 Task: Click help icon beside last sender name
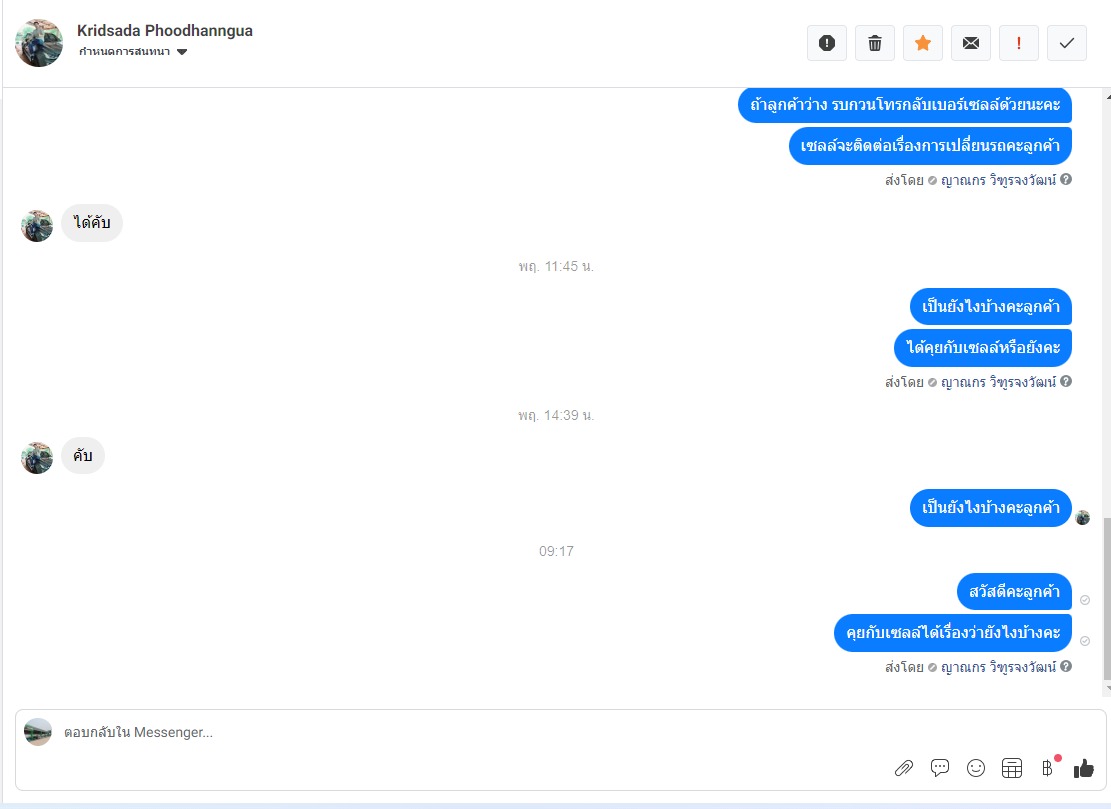point(1066,667)
